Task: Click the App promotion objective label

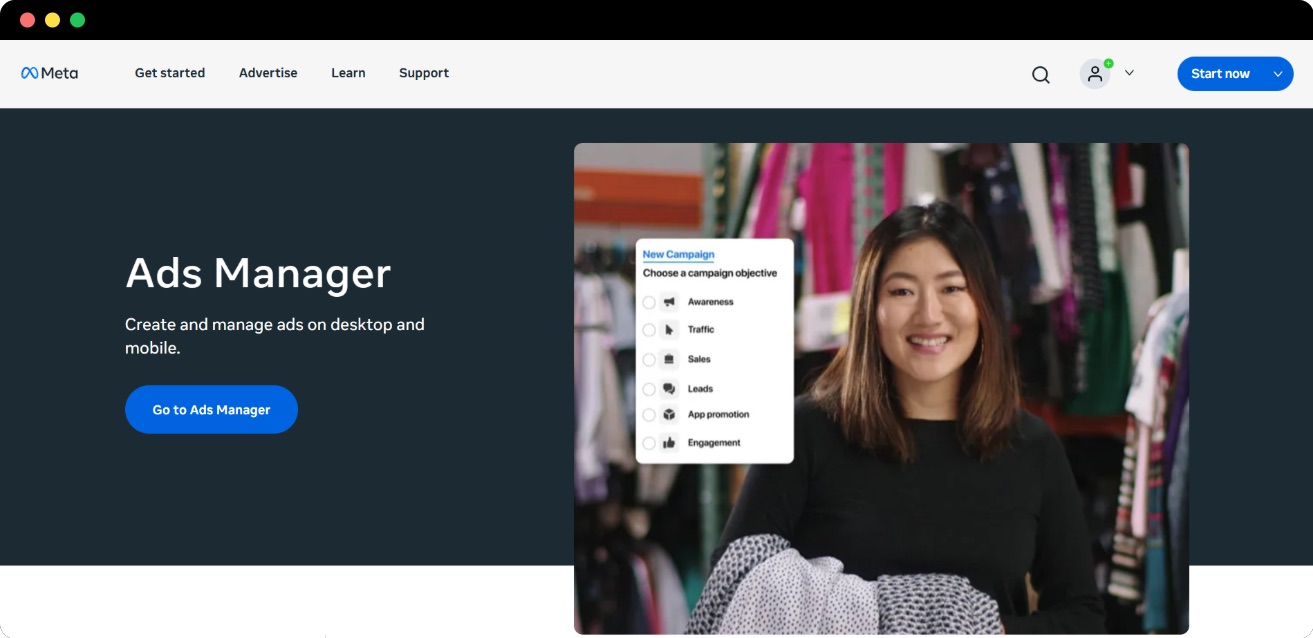Action: tap(718, 415)
